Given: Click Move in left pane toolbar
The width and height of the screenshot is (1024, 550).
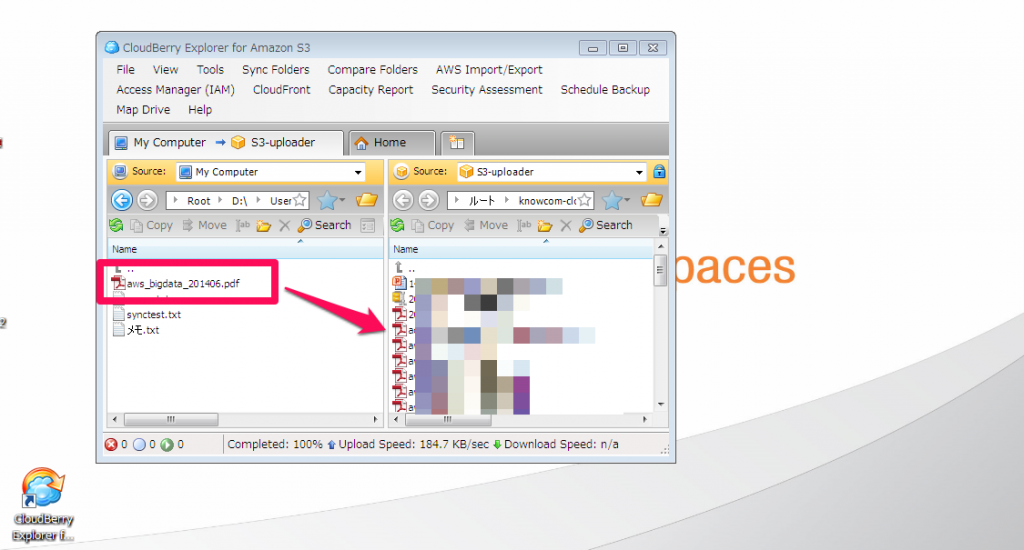Looking at the screenshot, I should point(204,225).
